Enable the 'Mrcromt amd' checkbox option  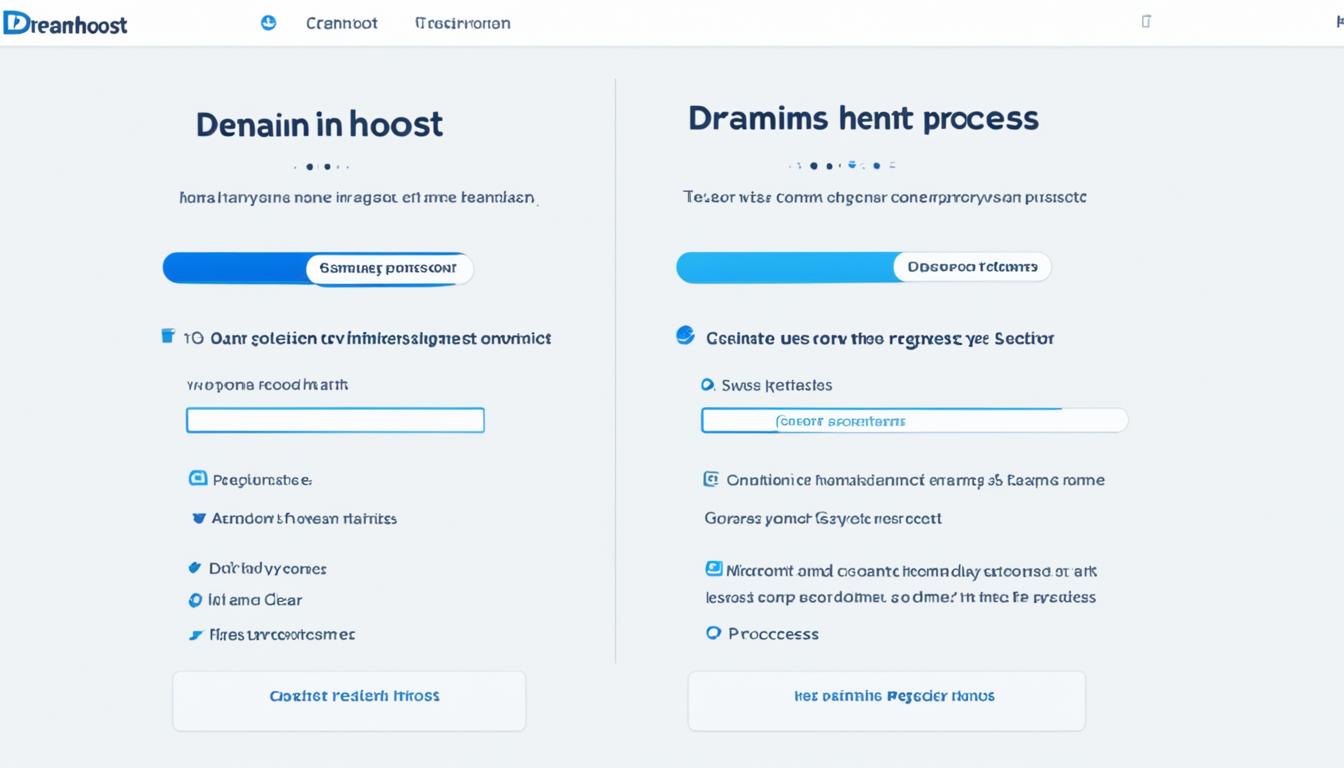pyautogui.click(x=714, y=569)
